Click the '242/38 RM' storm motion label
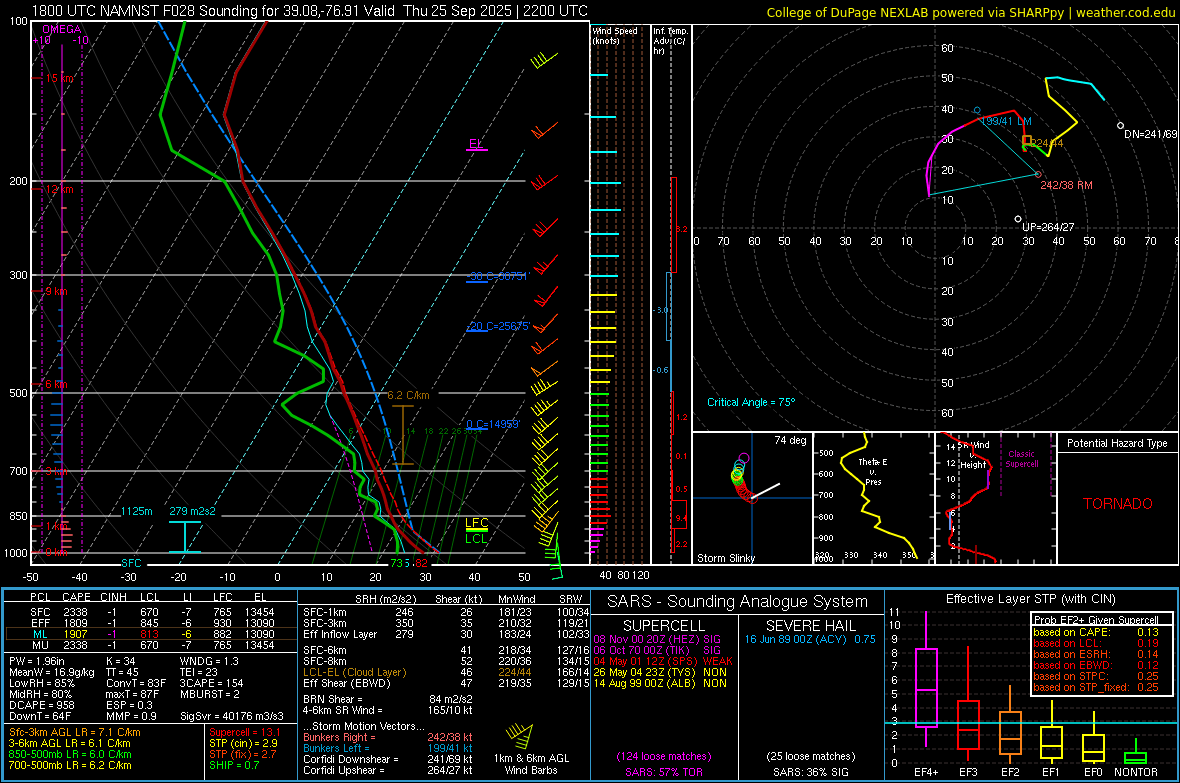Viewport: 1180px width, 783px height. click(x=1066, y=185)
